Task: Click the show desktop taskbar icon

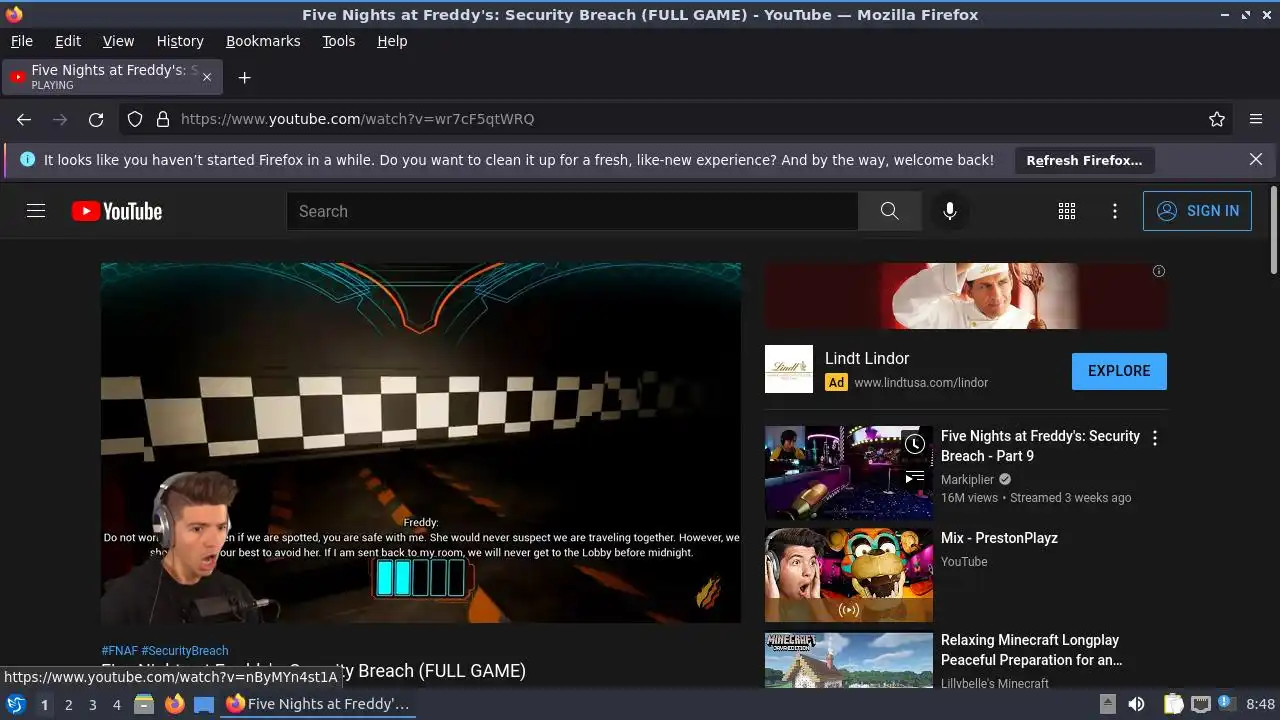Action: 204,704
